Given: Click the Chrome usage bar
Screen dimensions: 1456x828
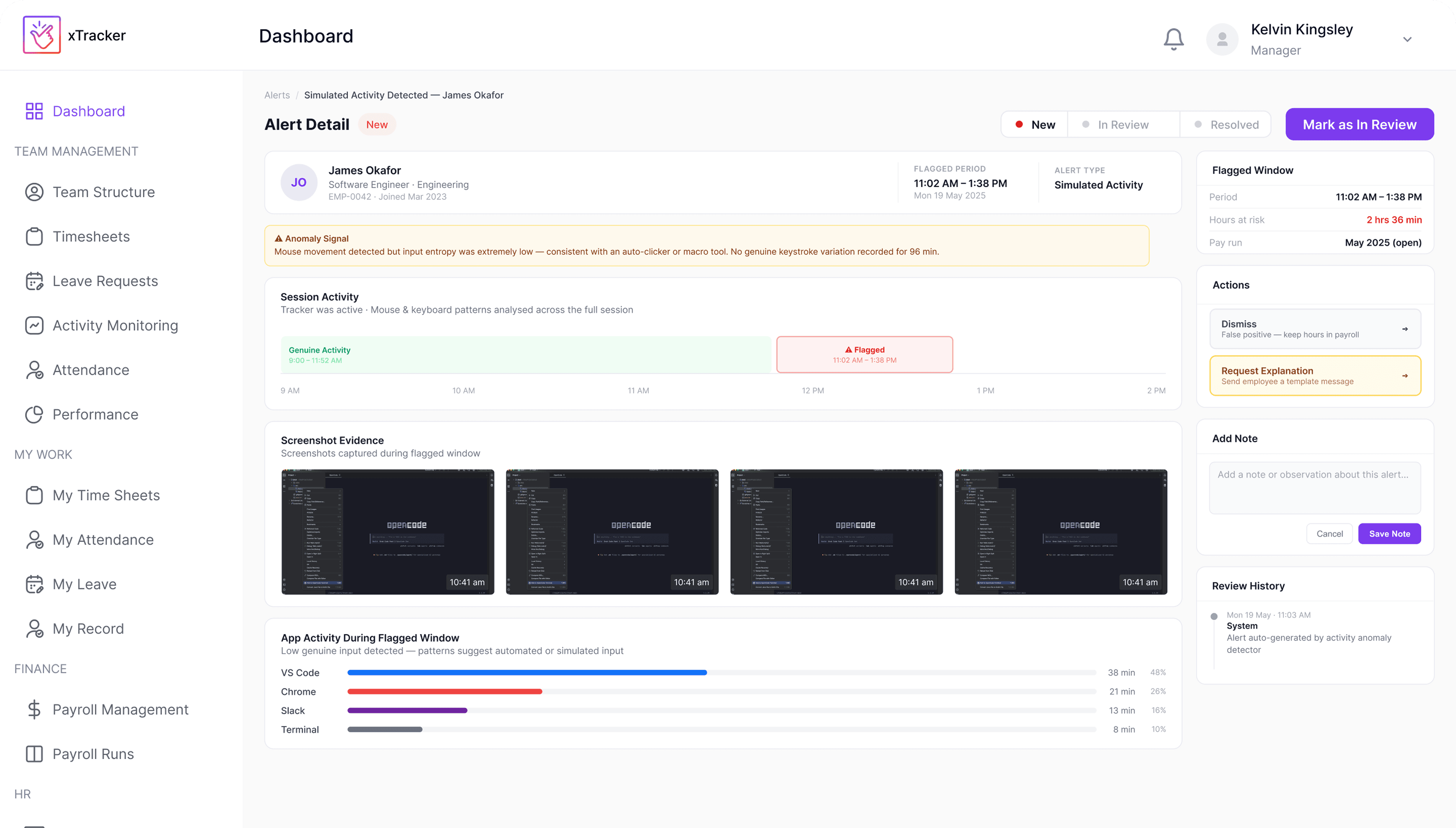Looking at the screenshot, I should 444,692.
